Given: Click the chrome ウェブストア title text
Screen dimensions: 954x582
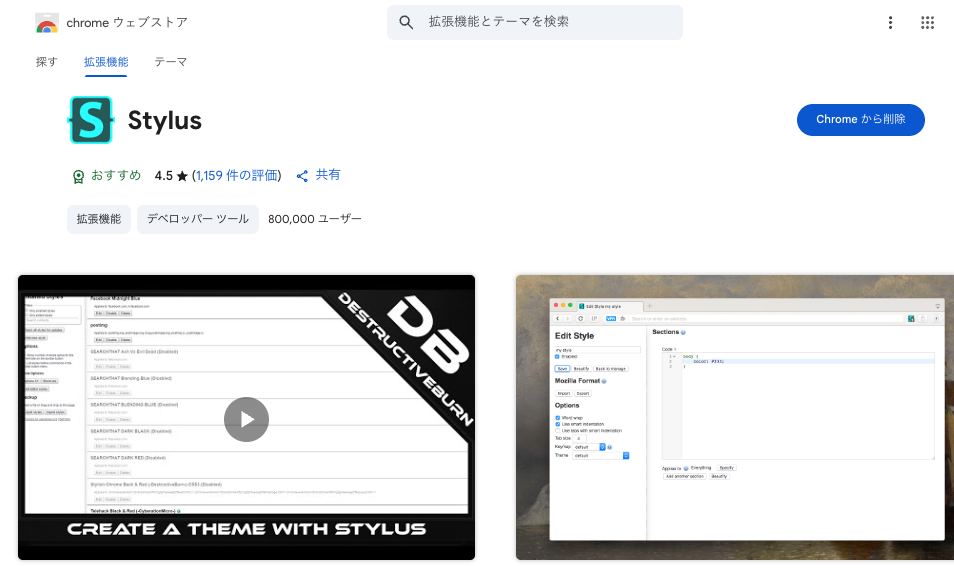Looking at the screenshot, I should pyautogui.click(x=127, y=22).
